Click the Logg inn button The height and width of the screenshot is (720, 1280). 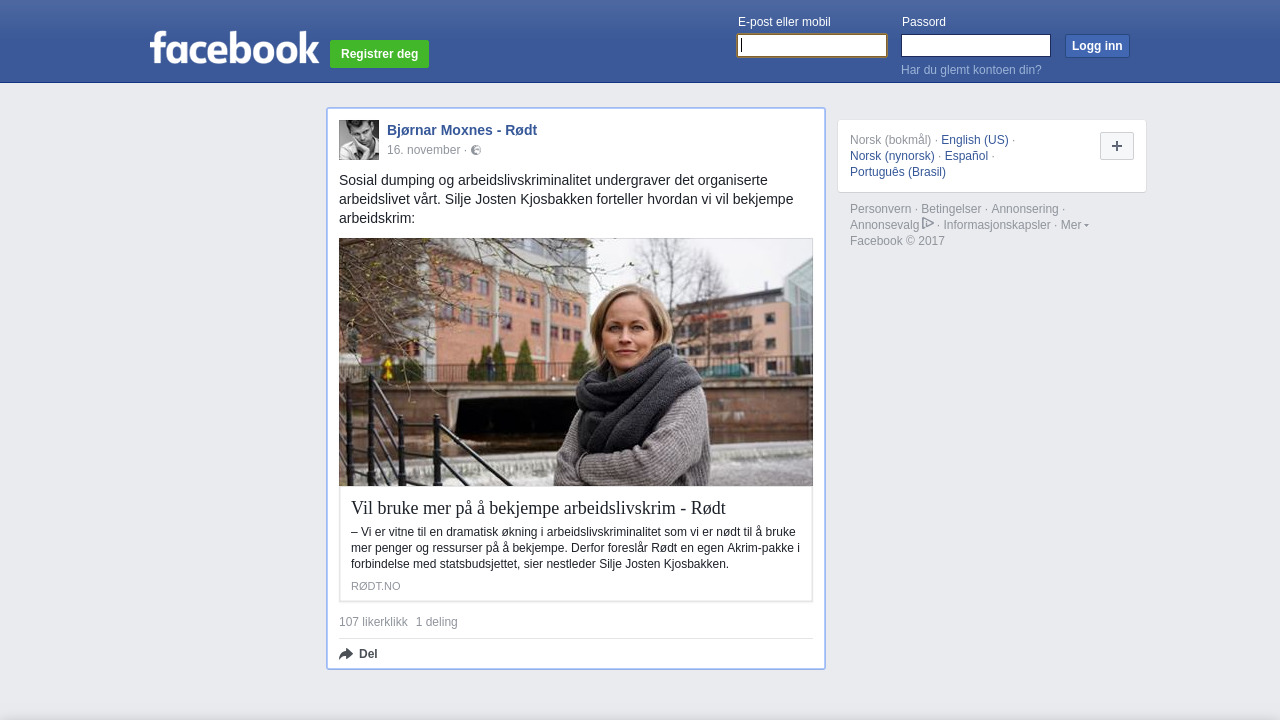(1097, 46)
